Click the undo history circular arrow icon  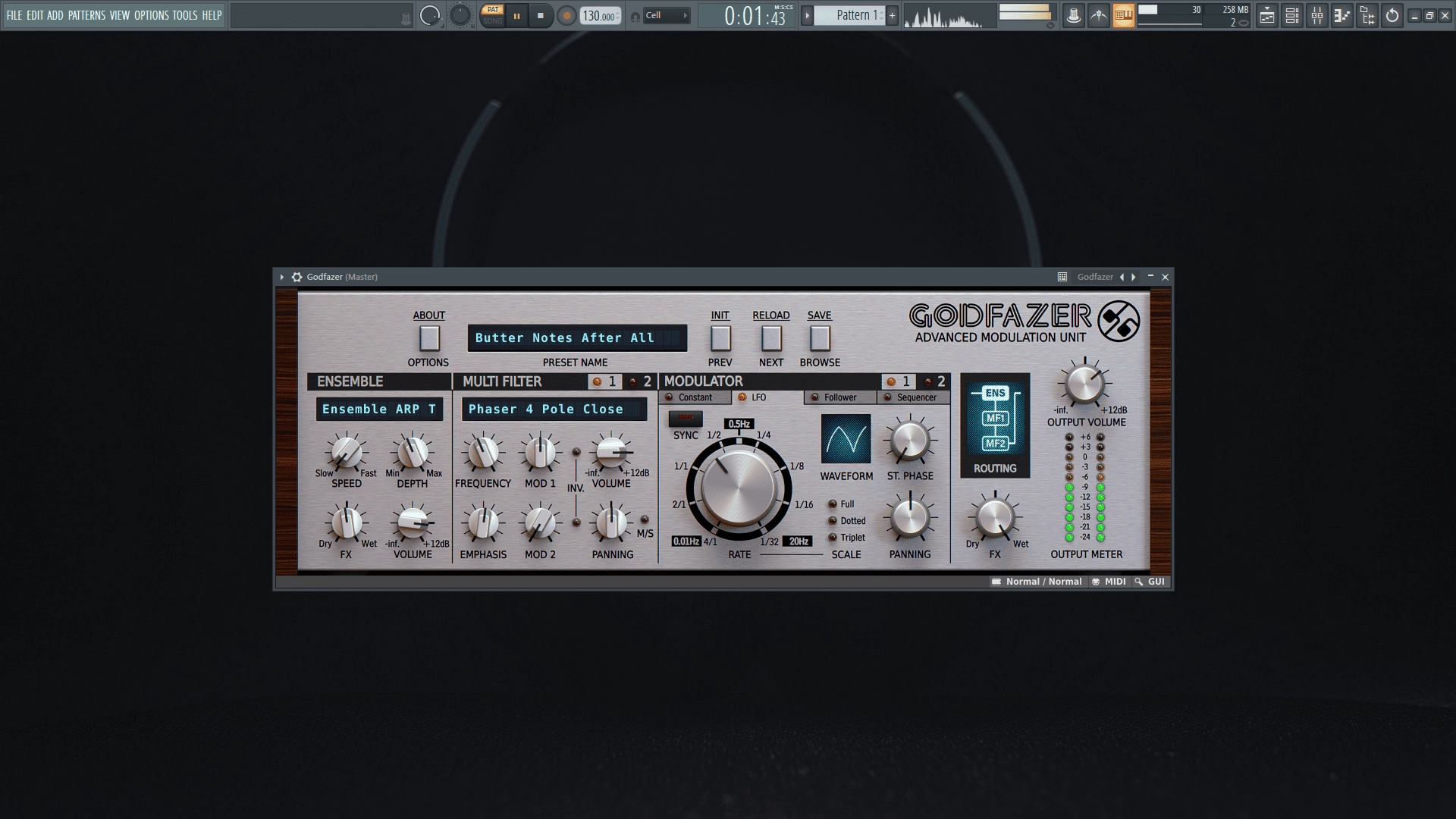point(1392,15)
